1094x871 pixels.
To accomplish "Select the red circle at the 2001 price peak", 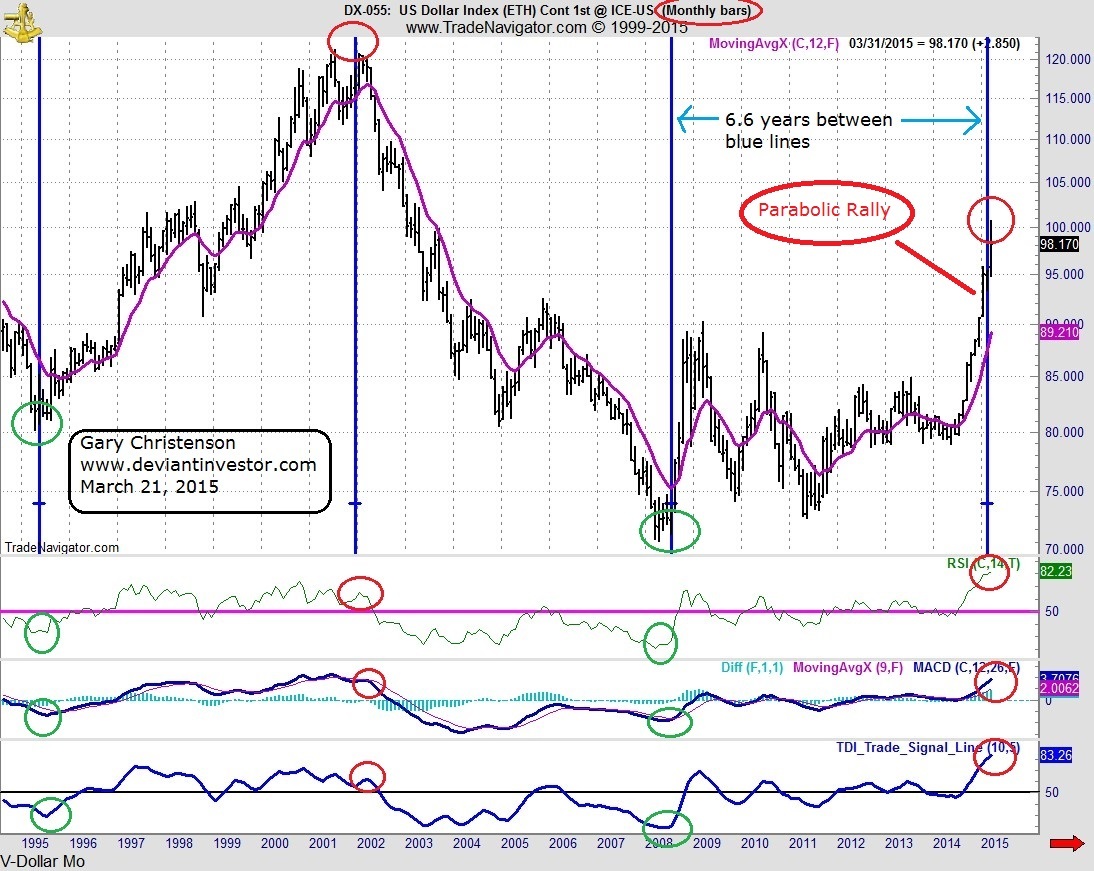I will (353, 40).
